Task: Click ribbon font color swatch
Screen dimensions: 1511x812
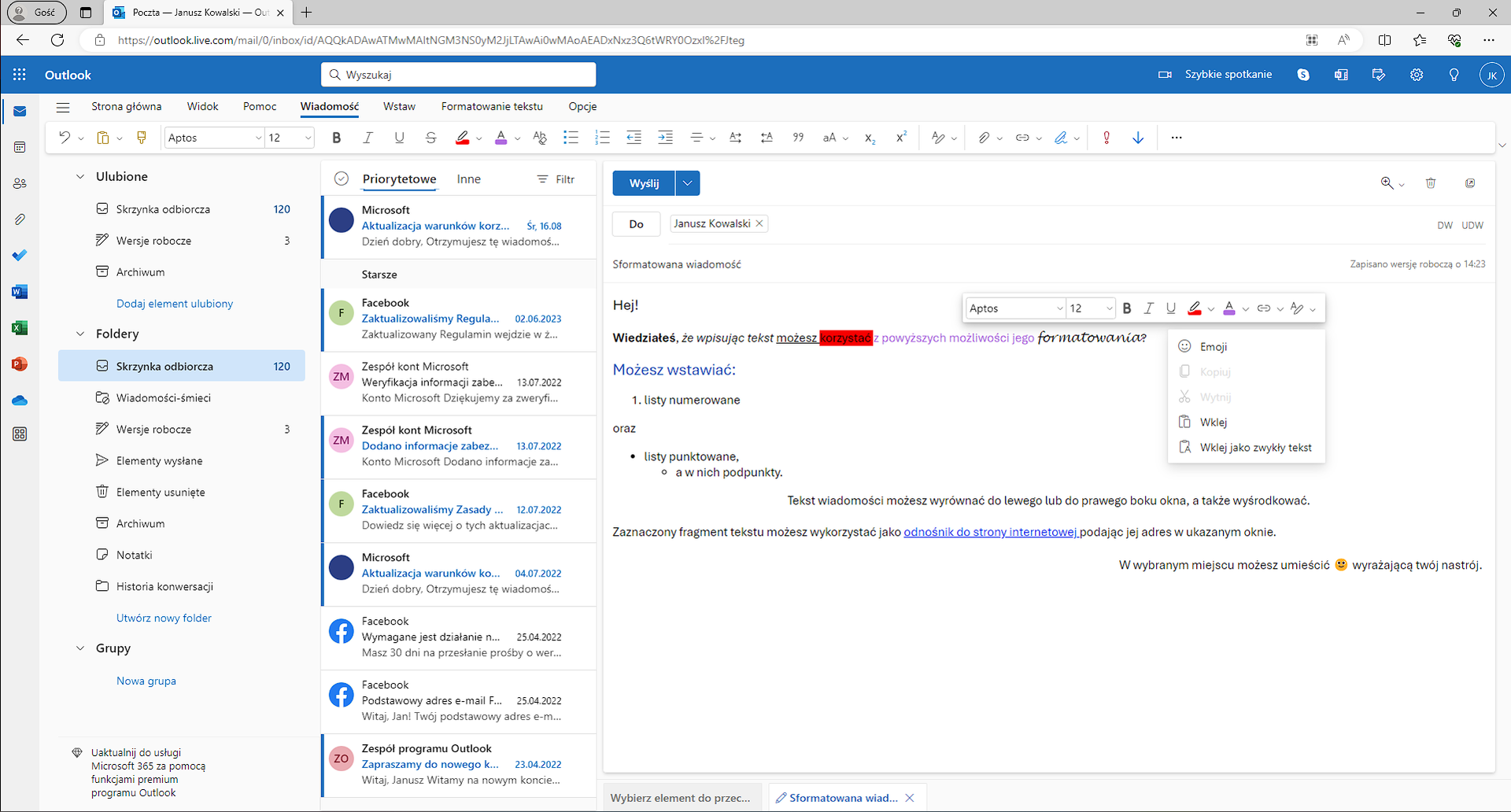Action: coord(501,138)
